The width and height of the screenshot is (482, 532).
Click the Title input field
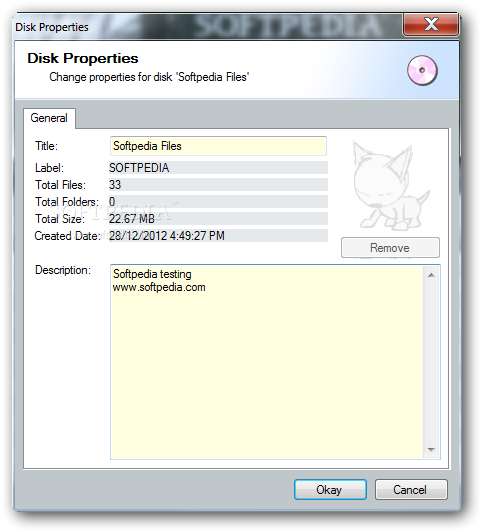coord(218,146)
